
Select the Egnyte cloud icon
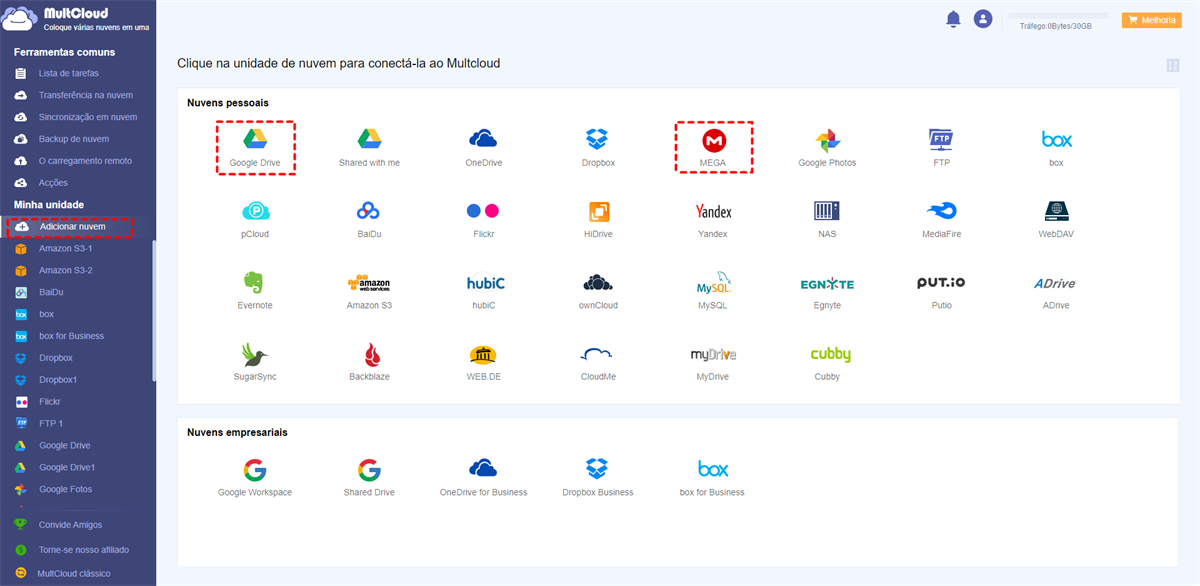827,284
